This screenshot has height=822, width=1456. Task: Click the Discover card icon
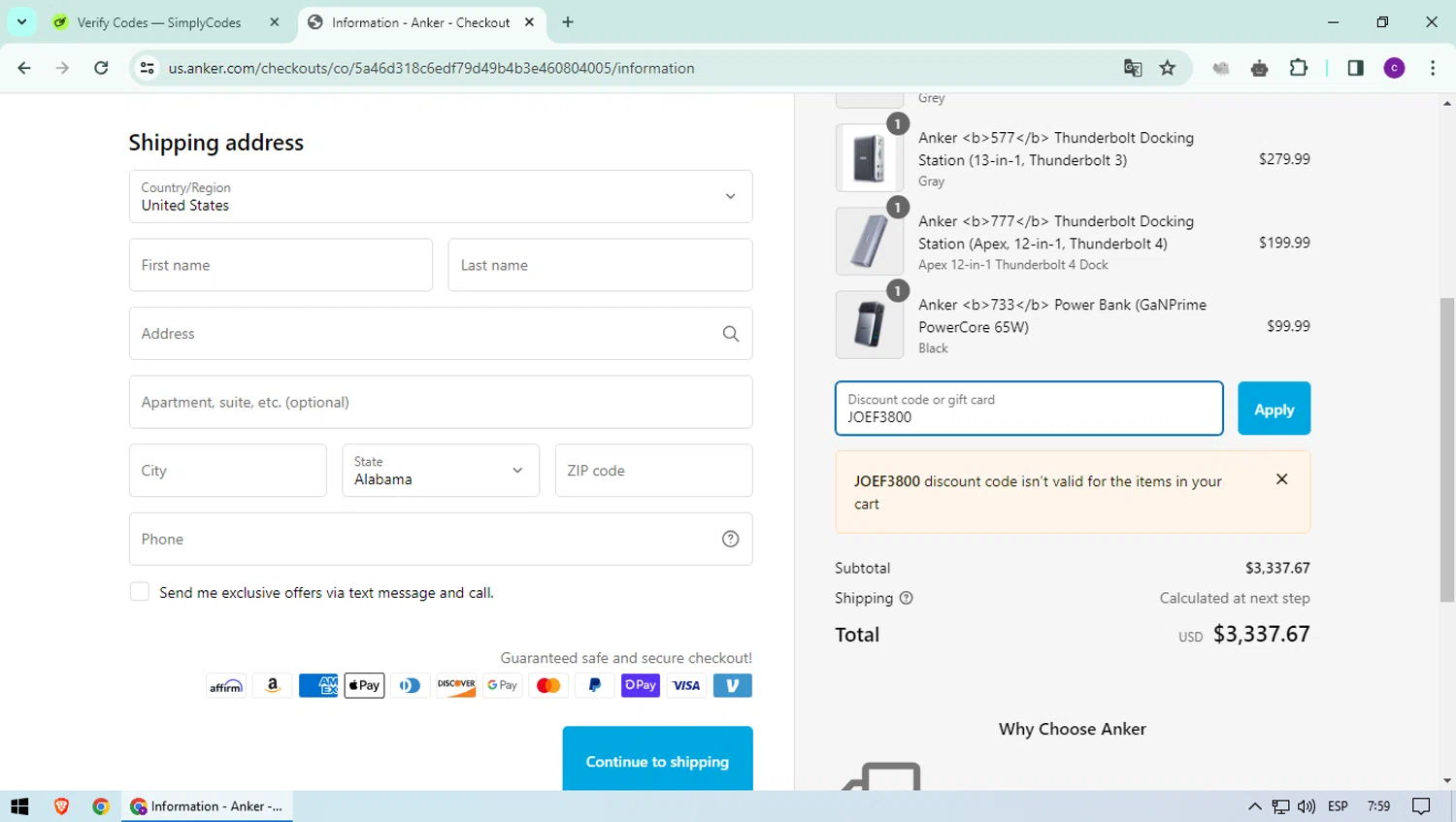point(456,685)
